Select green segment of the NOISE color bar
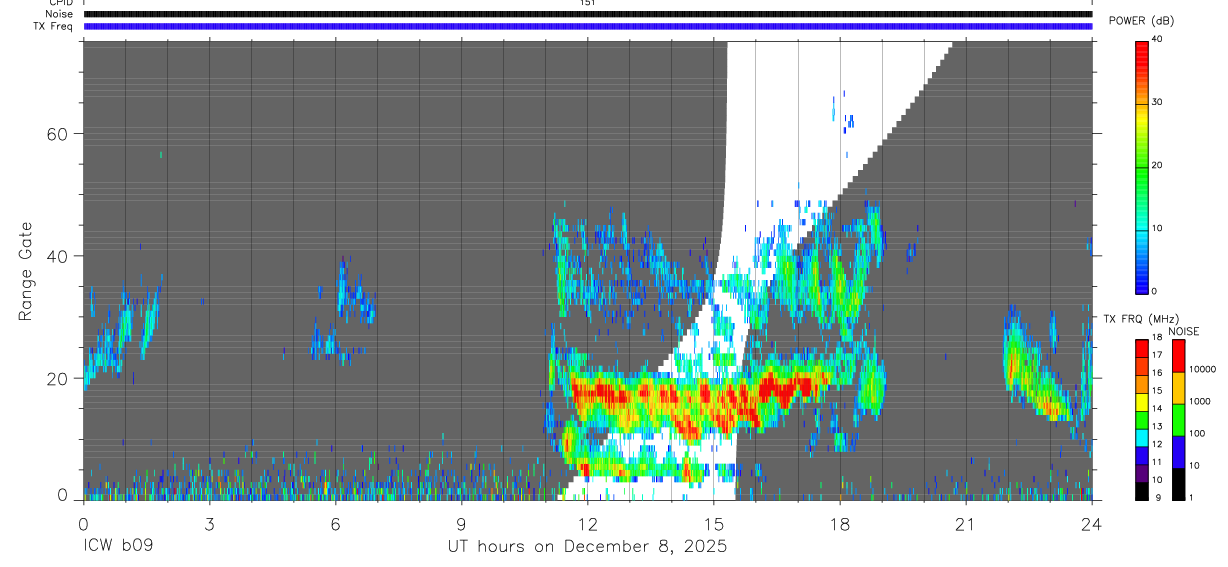1228x567 pixels. 1178,420
